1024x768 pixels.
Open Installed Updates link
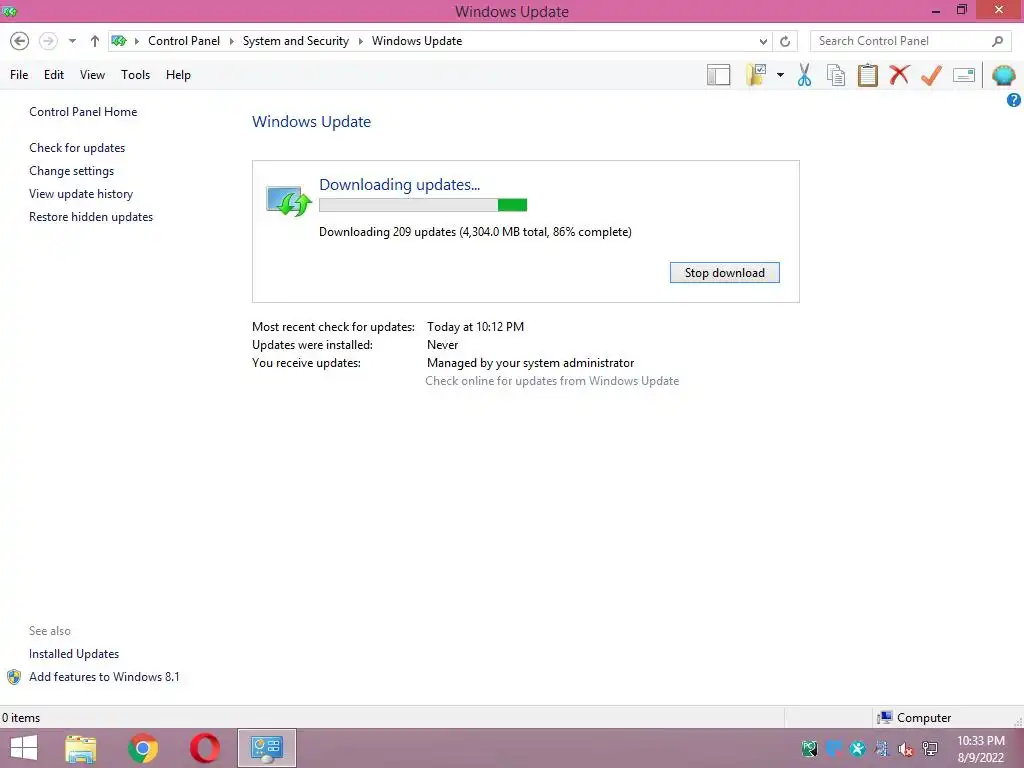[x=74, y=654]
